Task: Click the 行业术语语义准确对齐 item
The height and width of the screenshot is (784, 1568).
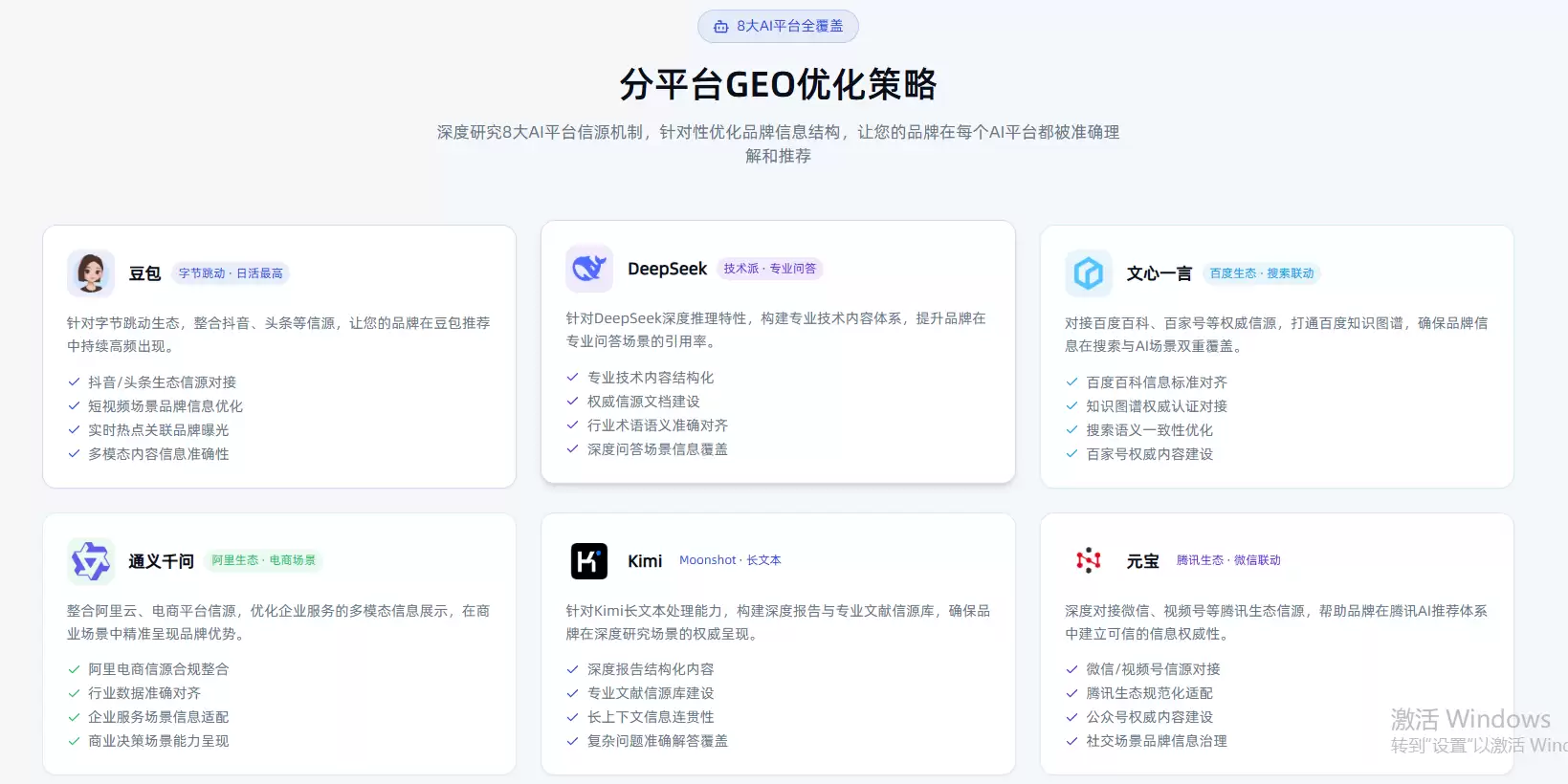Action: coord(647,425)
